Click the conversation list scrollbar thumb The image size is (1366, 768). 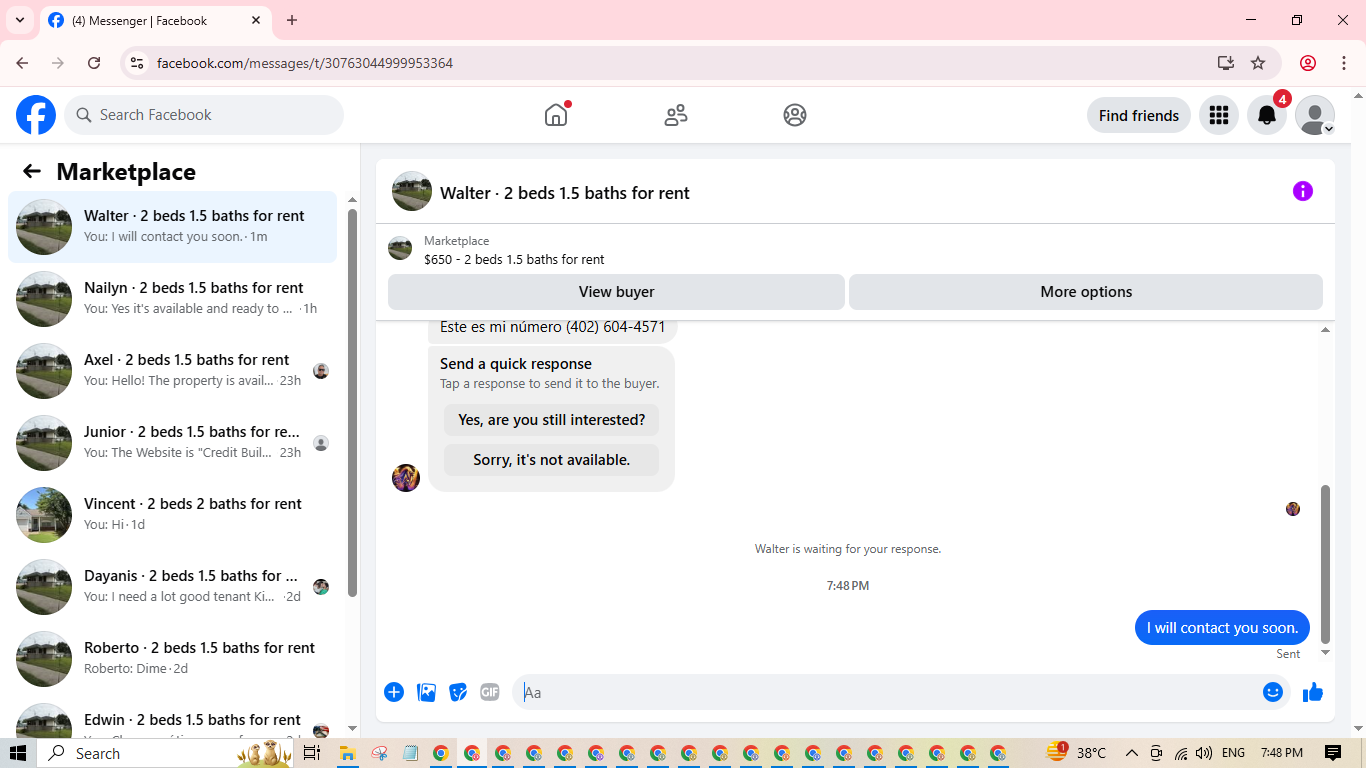[352, 402]
